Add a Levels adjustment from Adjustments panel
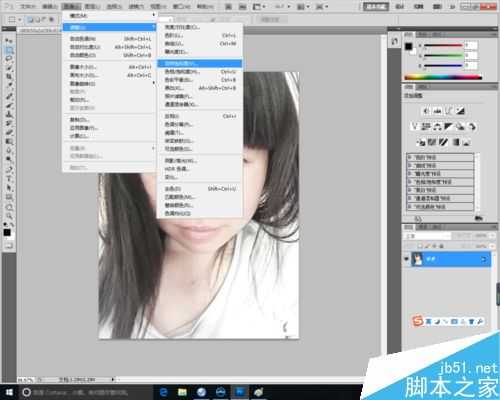500x400 pixels. tap(438, 111)
